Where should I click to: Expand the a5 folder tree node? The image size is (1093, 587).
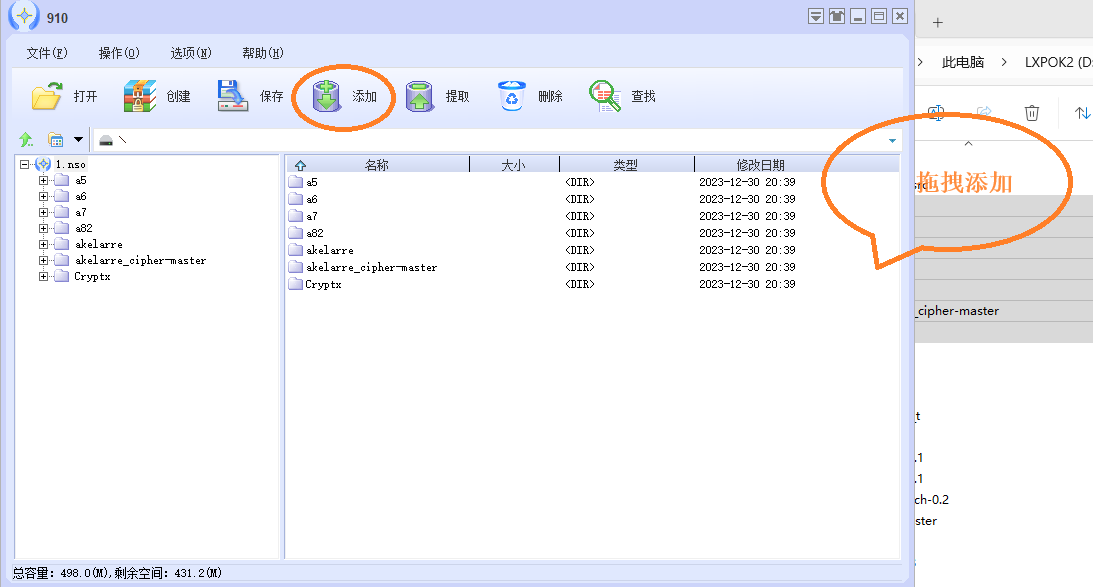click(44, 181)
